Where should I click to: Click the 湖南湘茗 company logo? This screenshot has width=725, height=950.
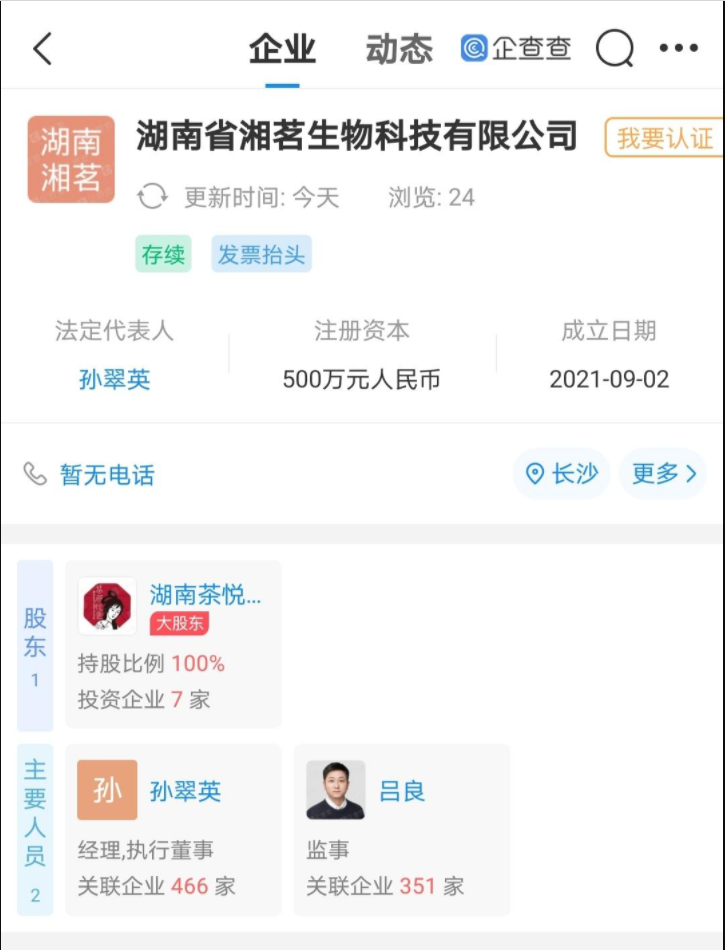[71, 160]
